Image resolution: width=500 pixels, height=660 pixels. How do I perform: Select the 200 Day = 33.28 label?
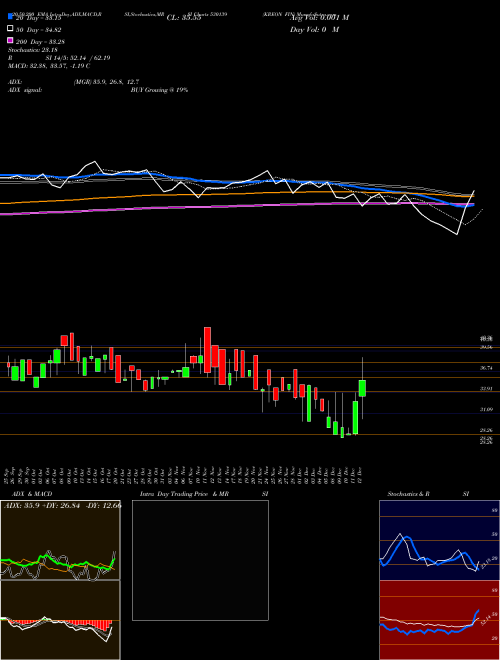click(40, 42)
